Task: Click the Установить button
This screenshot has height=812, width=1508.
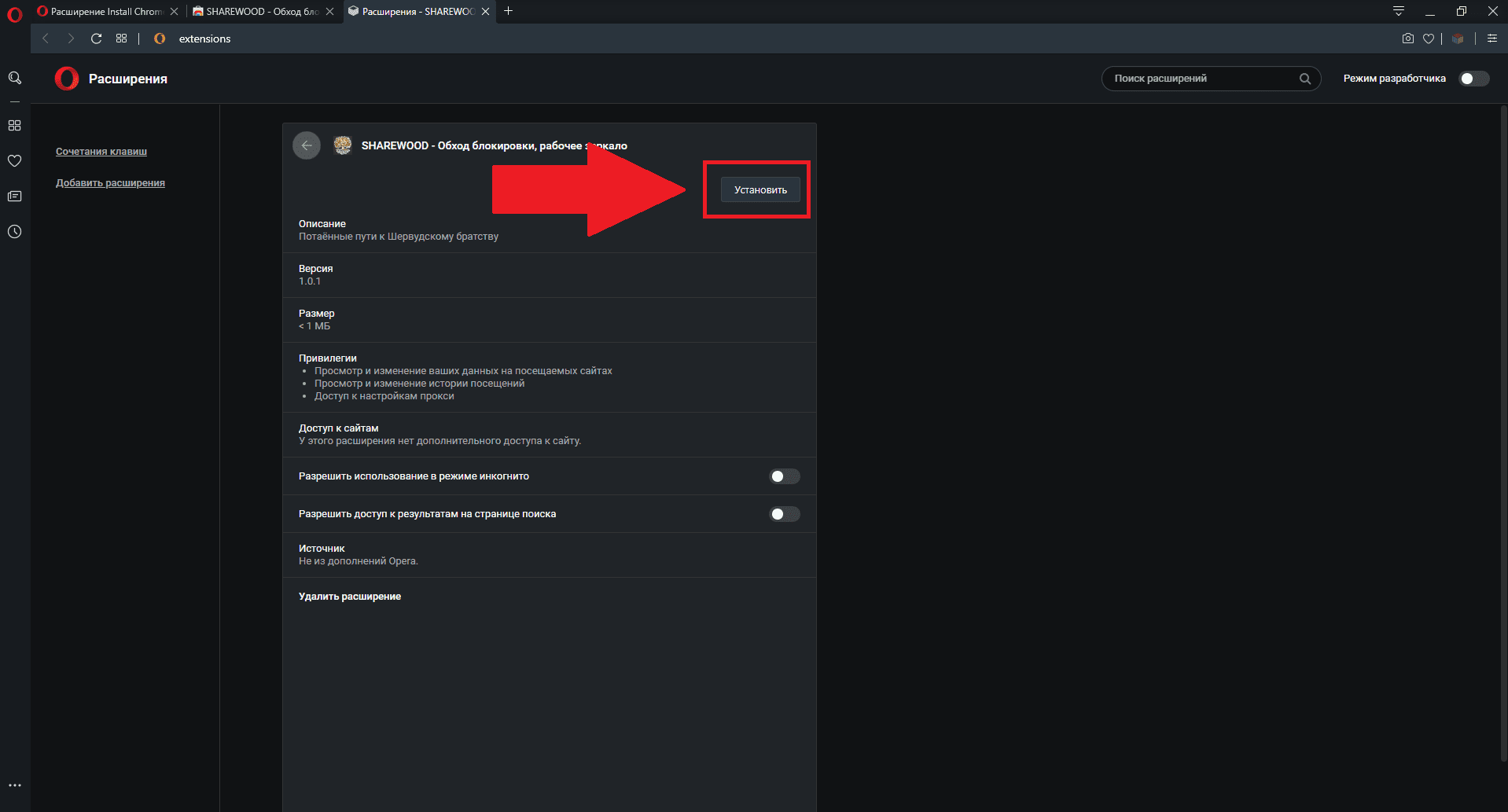Action: [760, 190]
